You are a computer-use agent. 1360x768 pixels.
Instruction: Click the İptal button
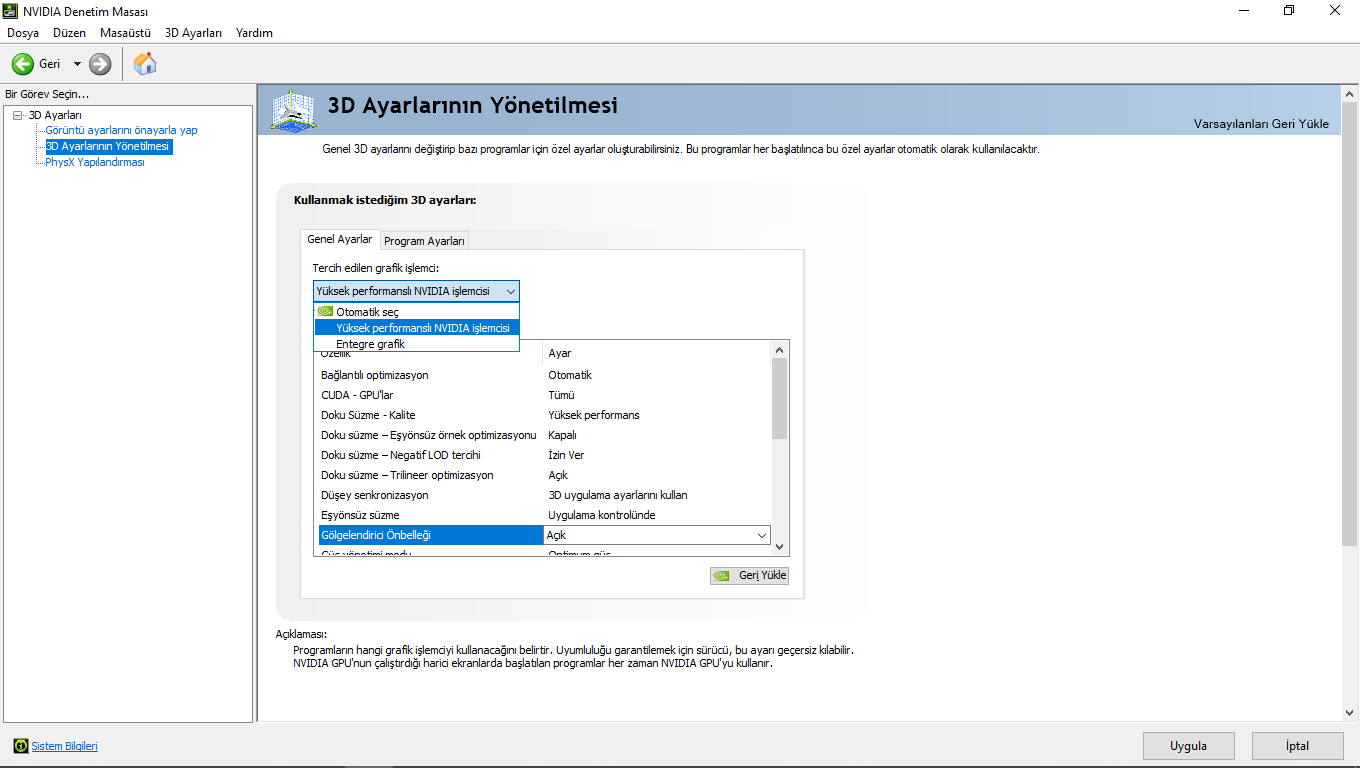(x=1298, y=746)
